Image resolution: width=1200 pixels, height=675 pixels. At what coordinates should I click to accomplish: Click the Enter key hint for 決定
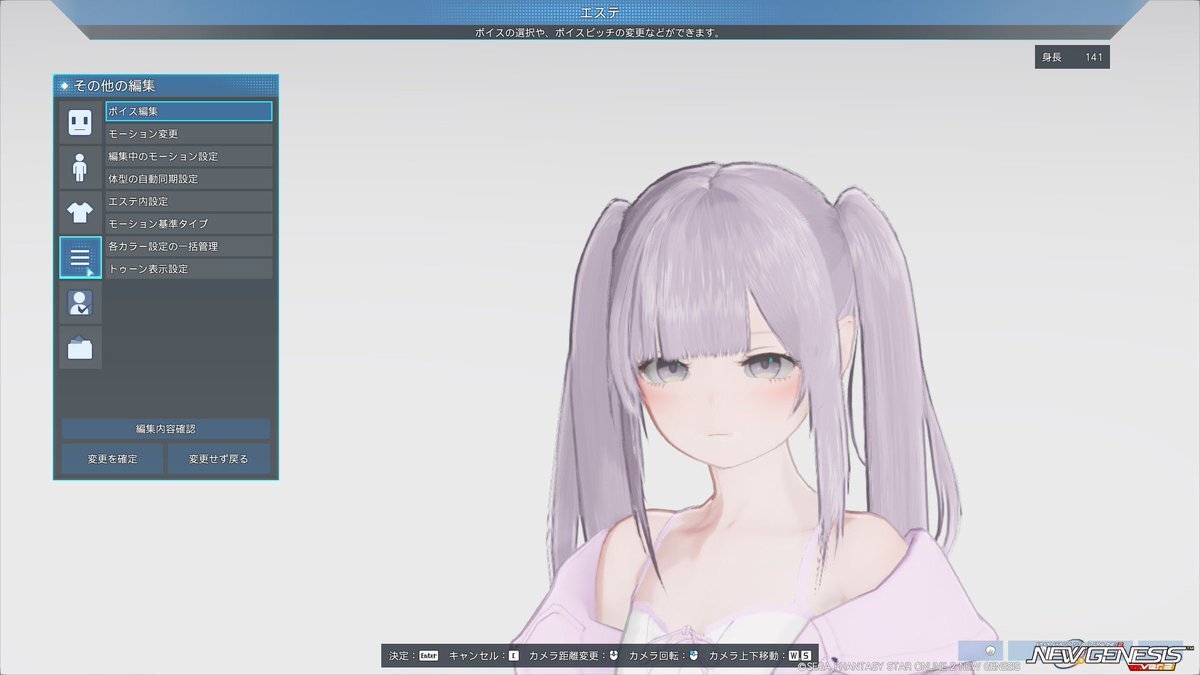coord(429,656)
